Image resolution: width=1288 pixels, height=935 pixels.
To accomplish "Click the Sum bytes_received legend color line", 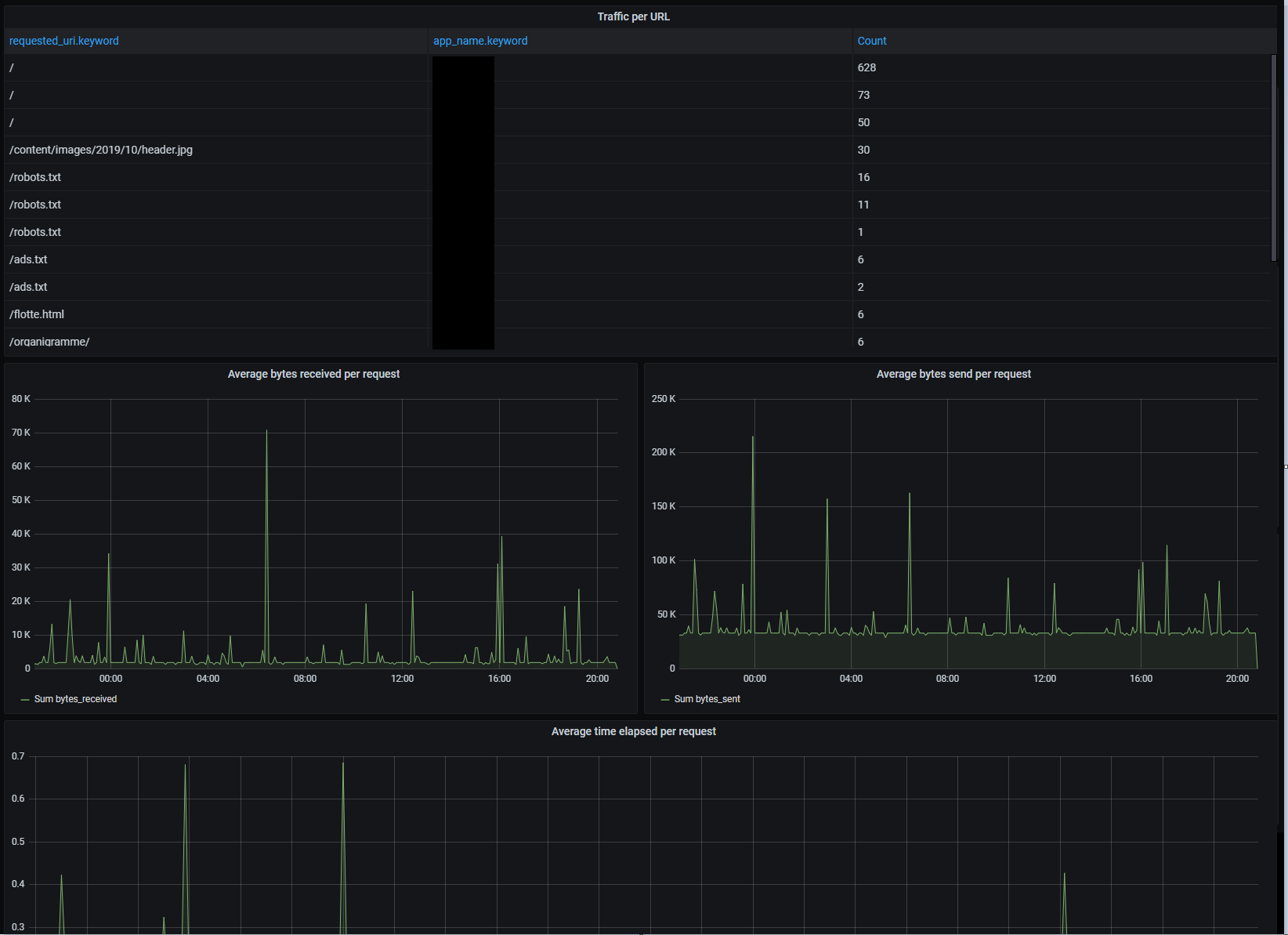I will pyautogui.click(x=25, y=699).
